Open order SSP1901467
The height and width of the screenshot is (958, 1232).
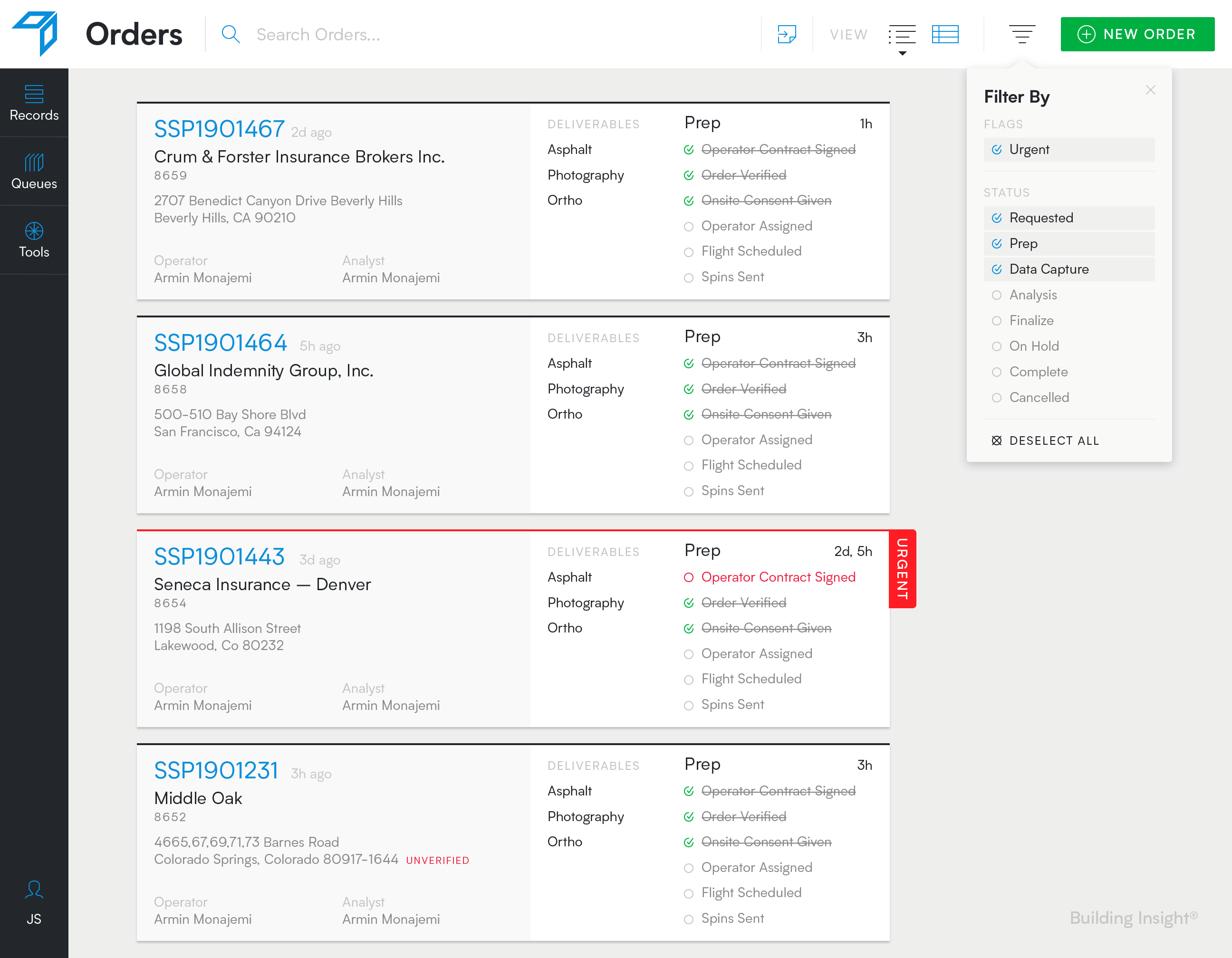tap(219, 129)
